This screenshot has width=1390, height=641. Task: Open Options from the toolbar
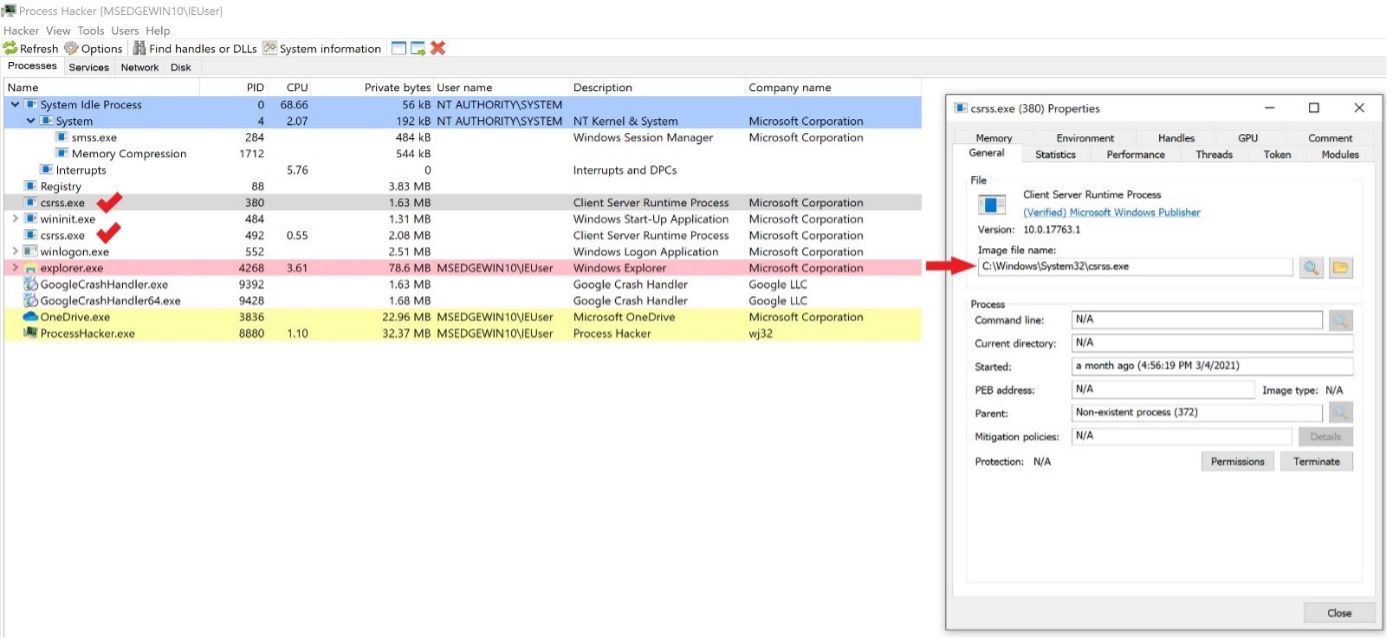coord(93,48)
